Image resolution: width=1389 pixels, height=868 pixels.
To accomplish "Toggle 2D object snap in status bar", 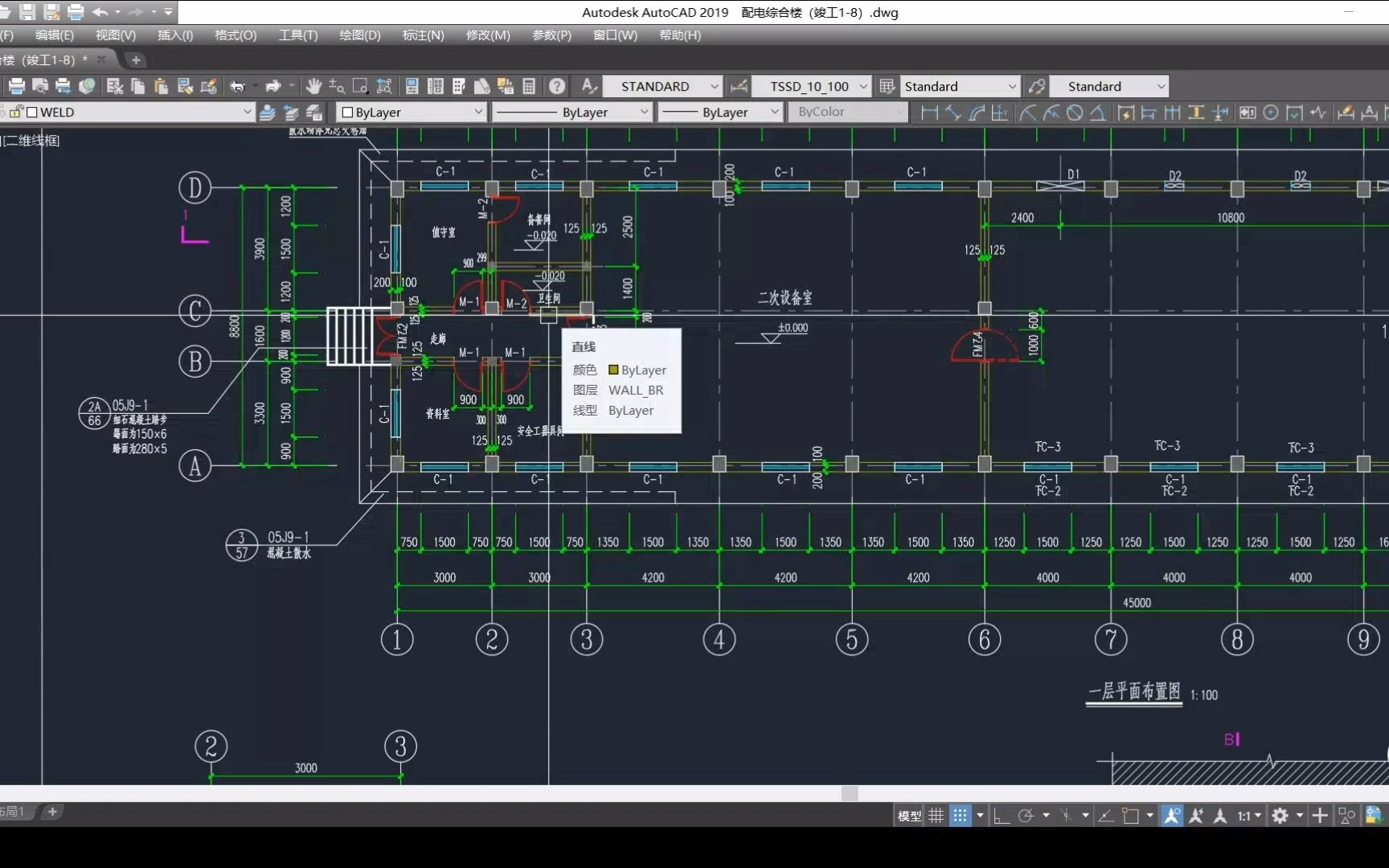I will pos(1131,816).
